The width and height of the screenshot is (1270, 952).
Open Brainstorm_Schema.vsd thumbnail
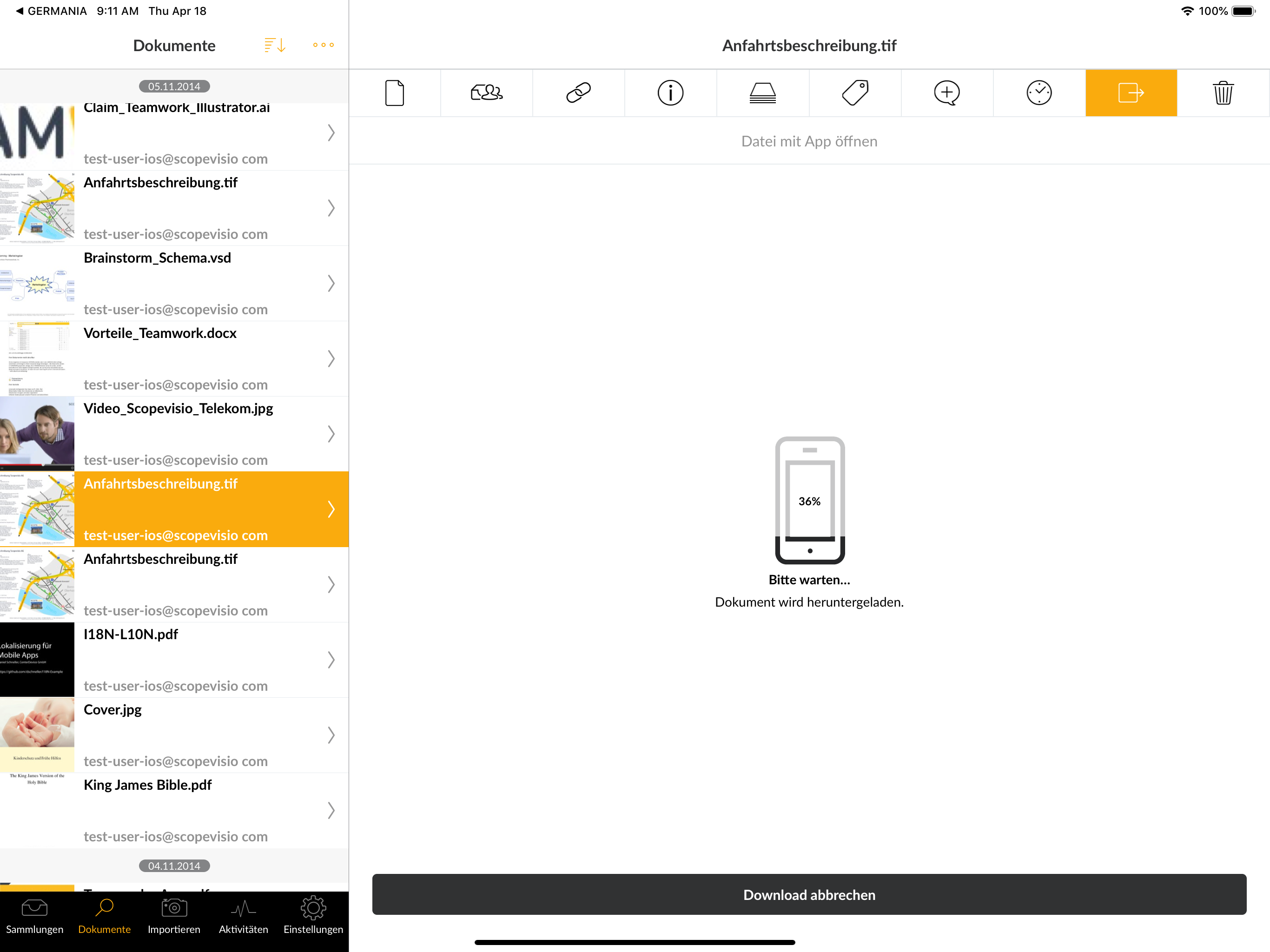pyautogui.click(x=37, y=283)
